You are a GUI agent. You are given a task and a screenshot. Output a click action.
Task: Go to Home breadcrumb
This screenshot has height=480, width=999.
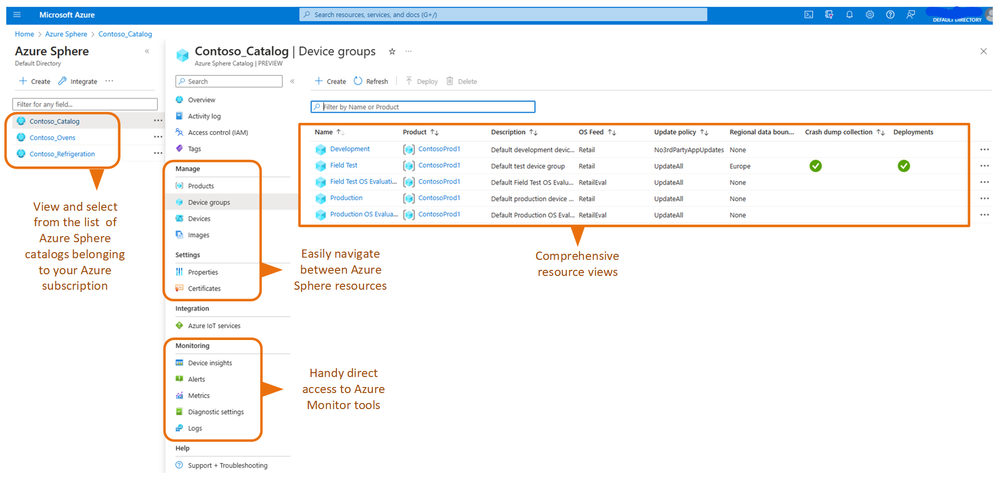coord(24,34)
